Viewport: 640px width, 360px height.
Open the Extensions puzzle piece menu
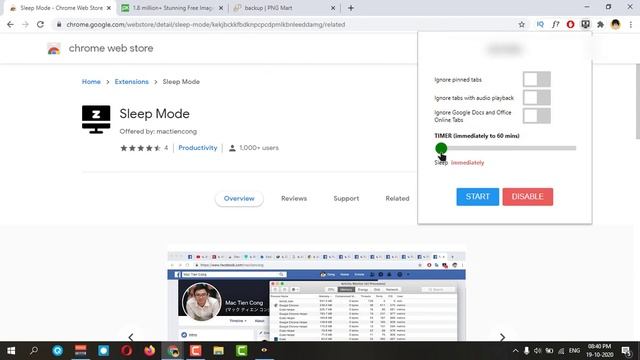[x=600, y=24]
